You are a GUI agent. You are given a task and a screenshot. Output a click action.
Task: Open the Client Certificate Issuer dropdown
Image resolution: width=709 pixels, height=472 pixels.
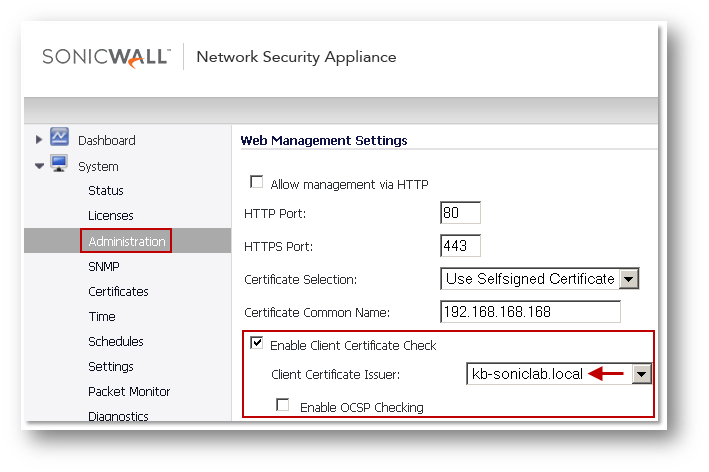click(641, 374)
